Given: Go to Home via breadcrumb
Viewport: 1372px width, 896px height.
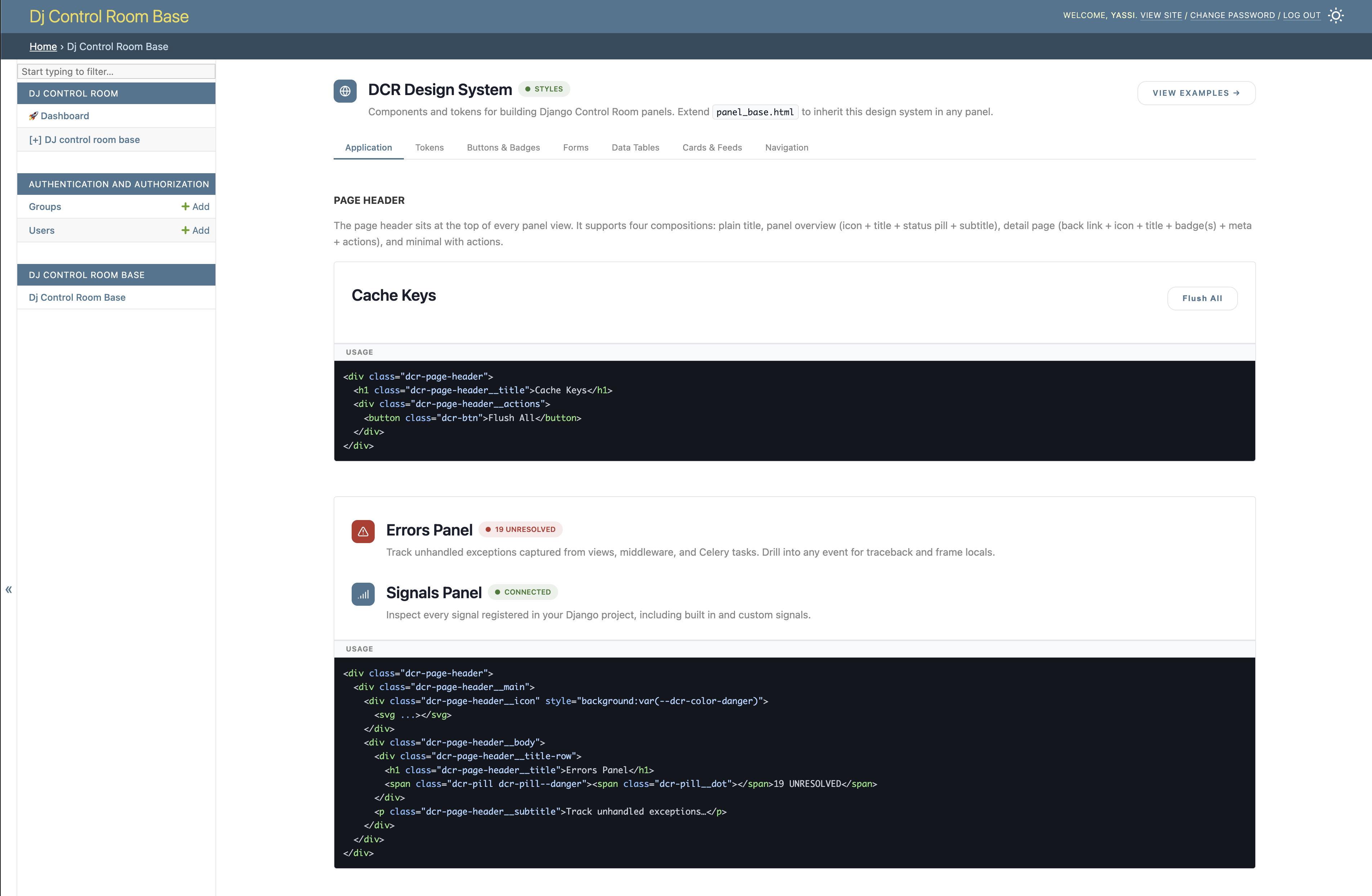Looking at the screenshot, I should point(43,47).
